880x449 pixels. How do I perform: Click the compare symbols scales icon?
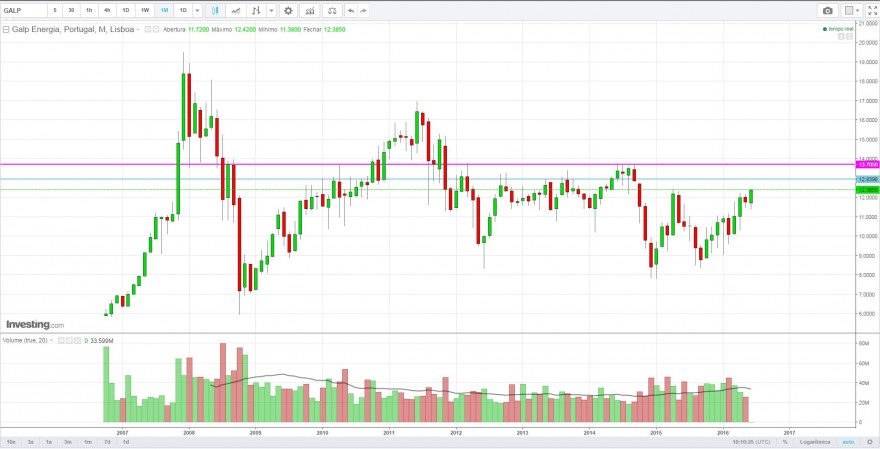332,11
